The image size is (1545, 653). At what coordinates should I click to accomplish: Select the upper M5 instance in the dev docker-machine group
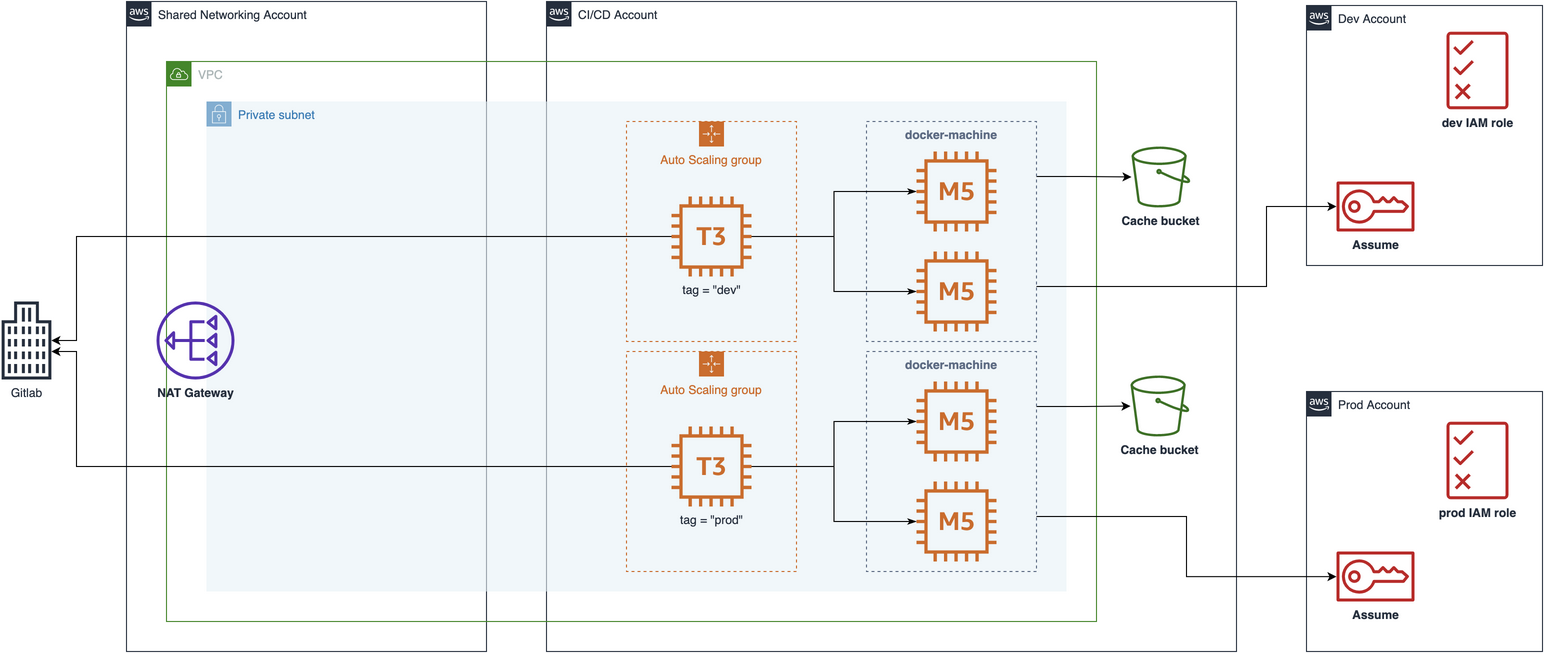(x=956, y=191)
